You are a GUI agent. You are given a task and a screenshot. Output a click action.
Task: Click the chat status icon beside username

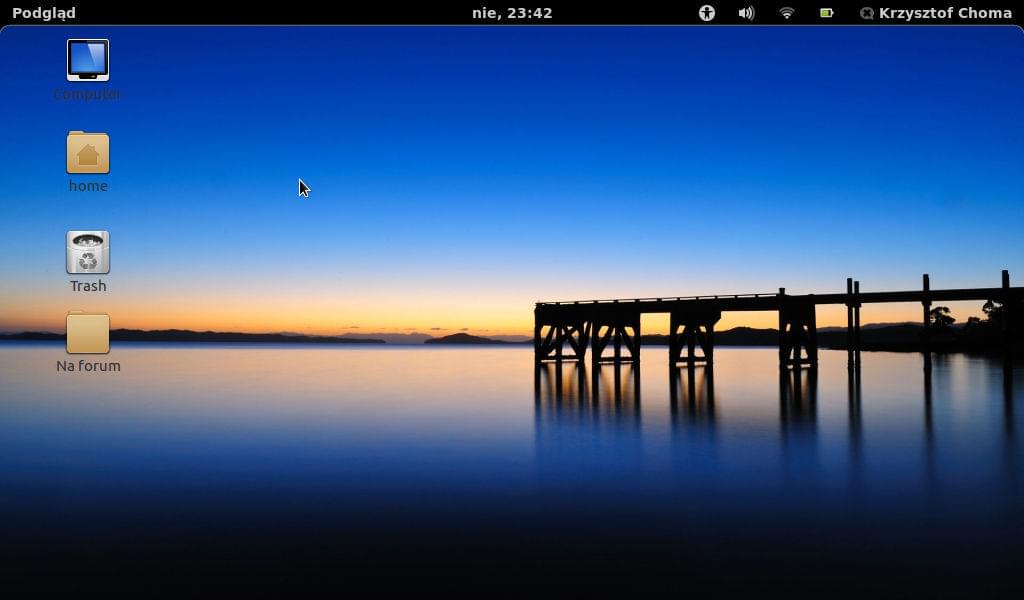point(867,13)
